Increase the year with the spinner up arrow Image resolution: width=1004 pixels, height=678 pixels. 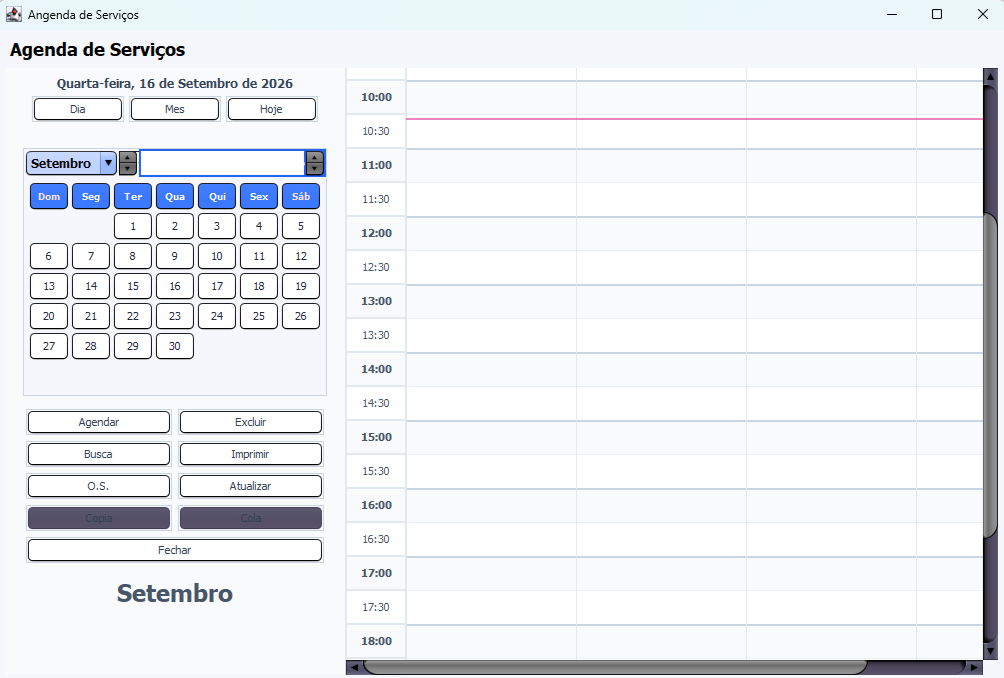pos(314,157)
